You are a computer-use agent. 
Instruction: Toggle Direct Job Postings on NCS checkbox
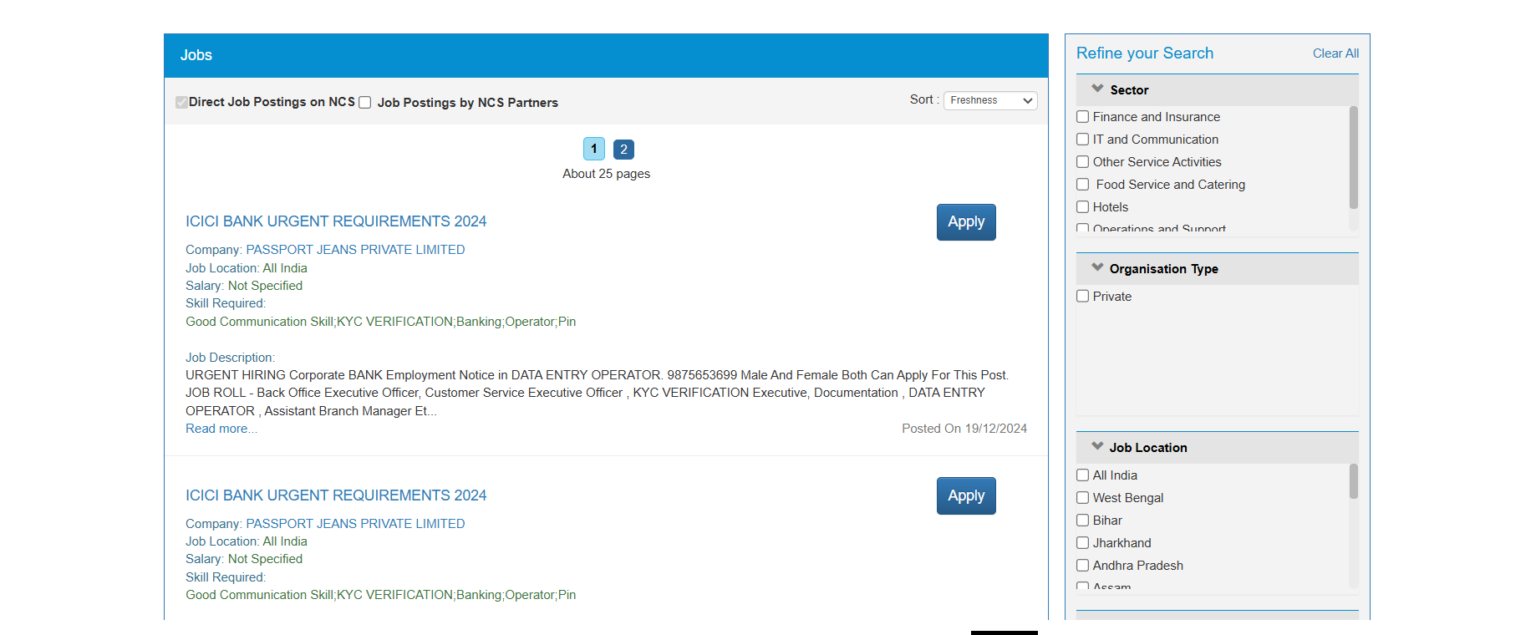[x=182, y=102]
